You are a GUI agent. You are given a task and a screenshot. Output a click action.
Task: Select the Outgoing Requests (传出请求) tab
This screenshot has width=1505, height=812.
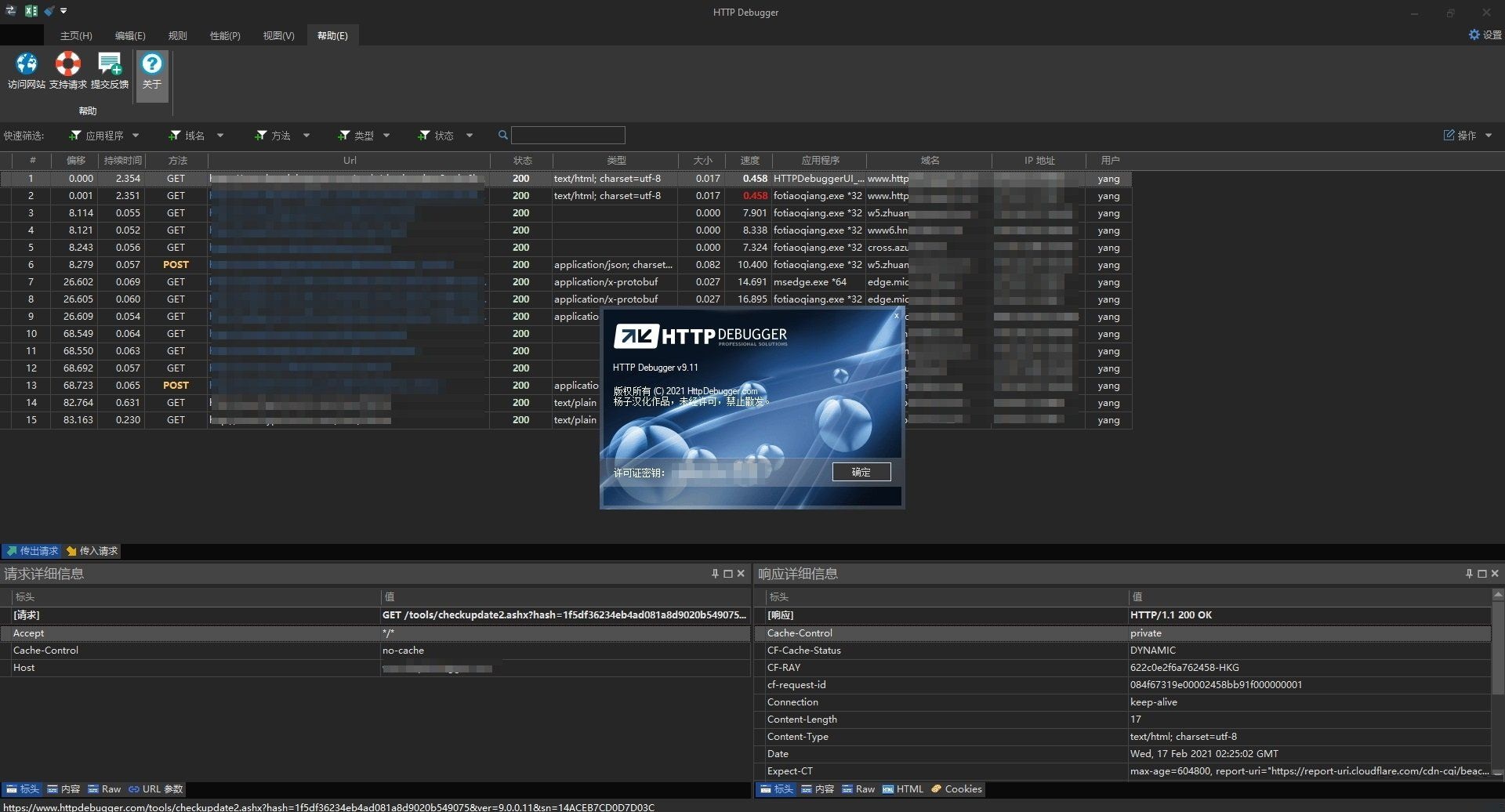pyautogui.click(x=32, y=551)
